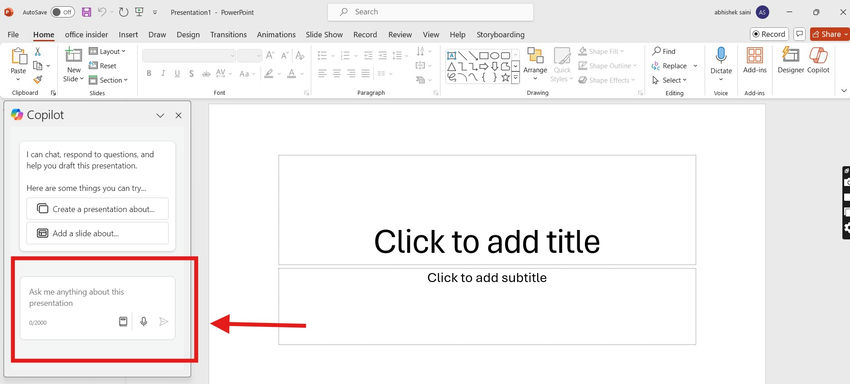The width and height of the screenshot is (850, 384).
Task: Toggle the AutoSave switch
Action: 62,12
